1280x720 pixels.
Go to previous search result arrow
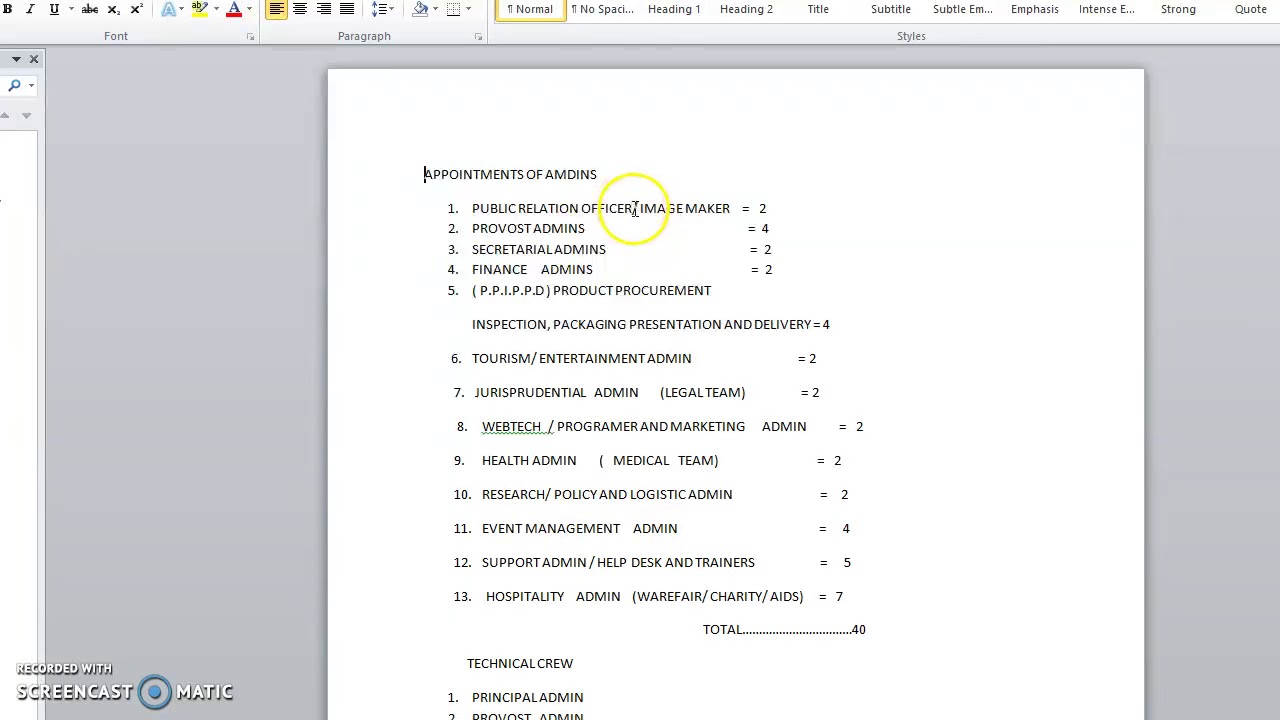[x=5, y=115]
